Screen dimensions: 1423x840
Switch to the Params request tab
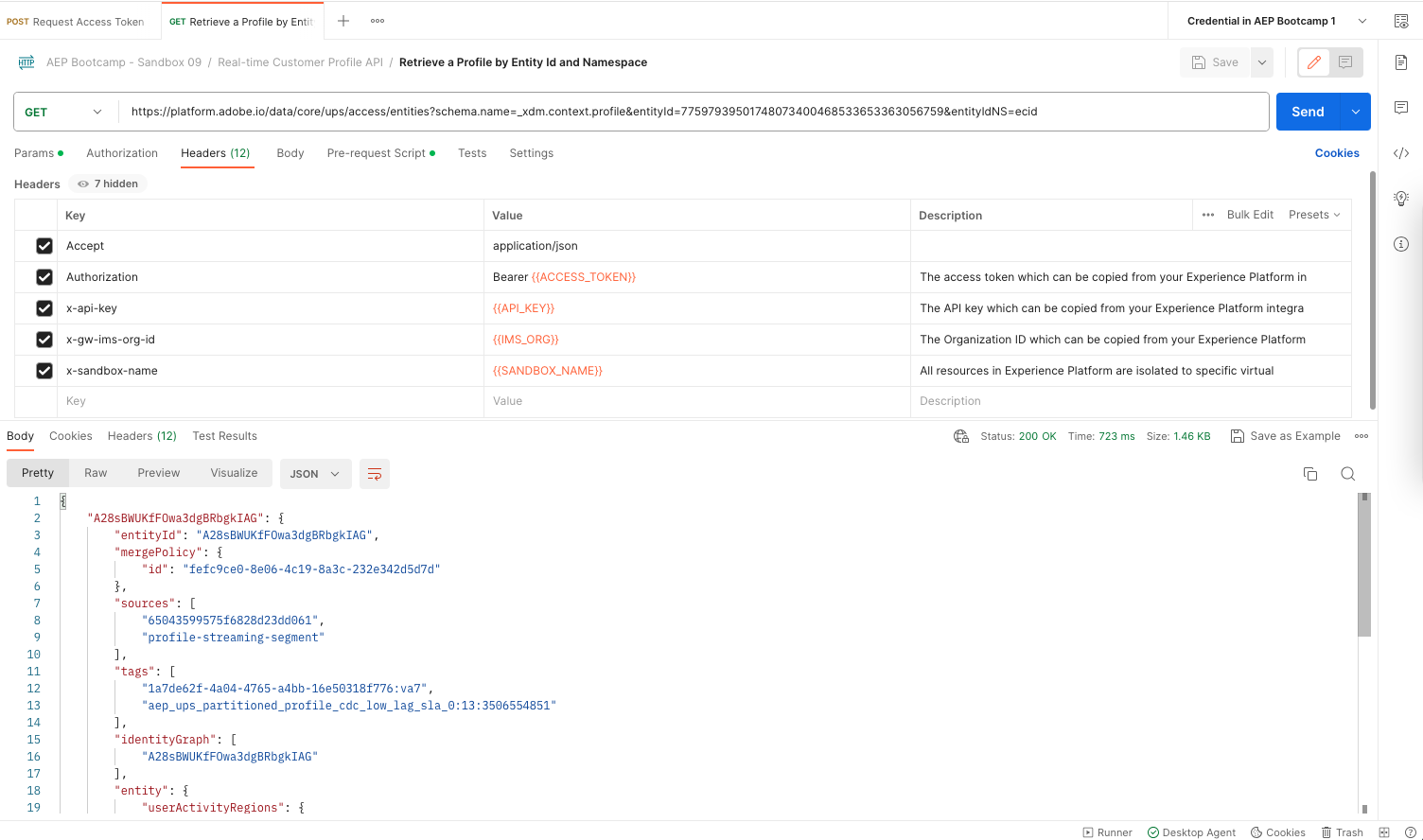pos(39,153)
